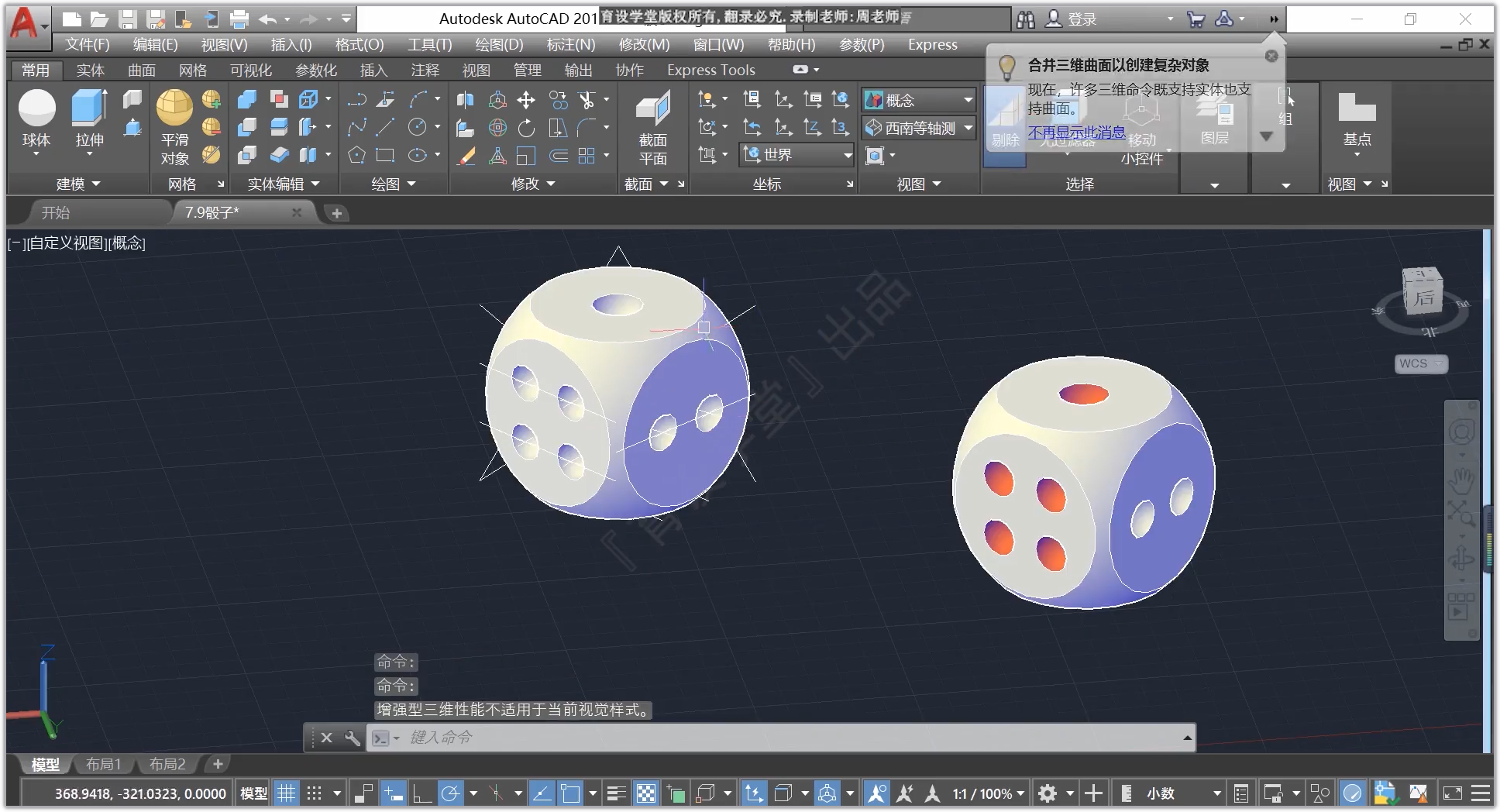Click the Smooth Object (平滑对象) icon
The height and width of the screenshot is (812, 1500).
[x=174, y=108]
